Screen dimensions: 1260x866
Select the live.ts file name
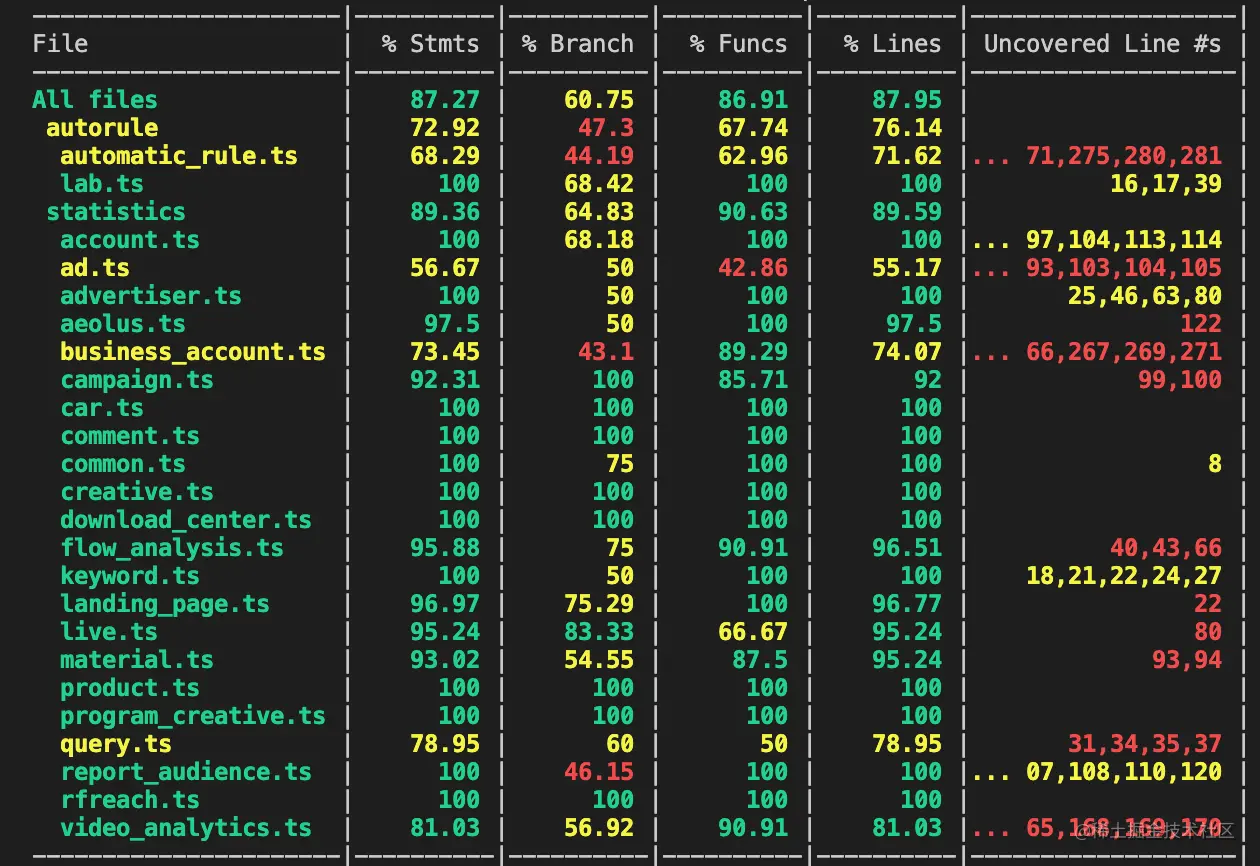(x=109, y=632)
